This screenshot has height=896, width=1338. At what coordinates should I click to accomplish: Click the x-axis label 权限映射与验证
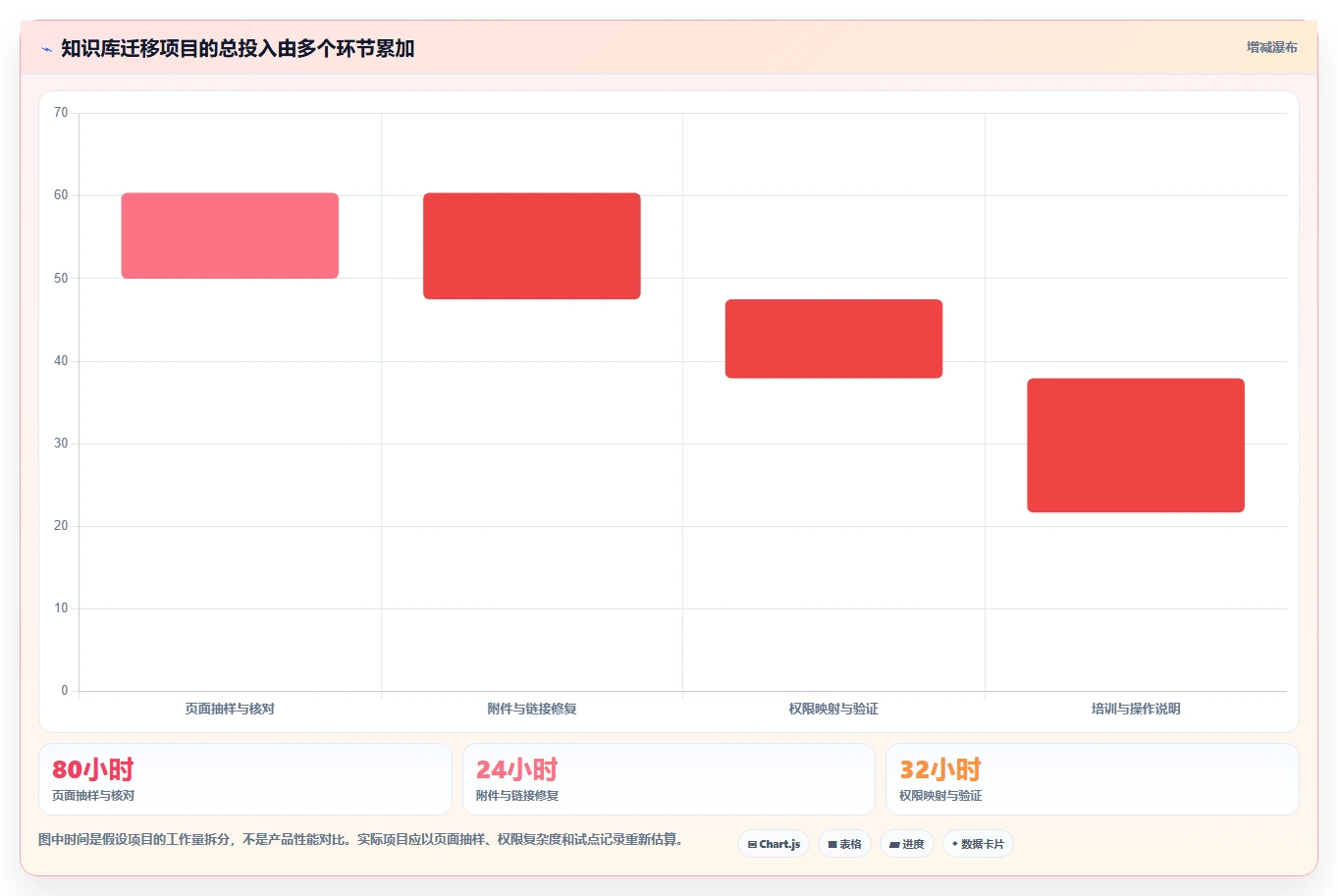point(833,709)
